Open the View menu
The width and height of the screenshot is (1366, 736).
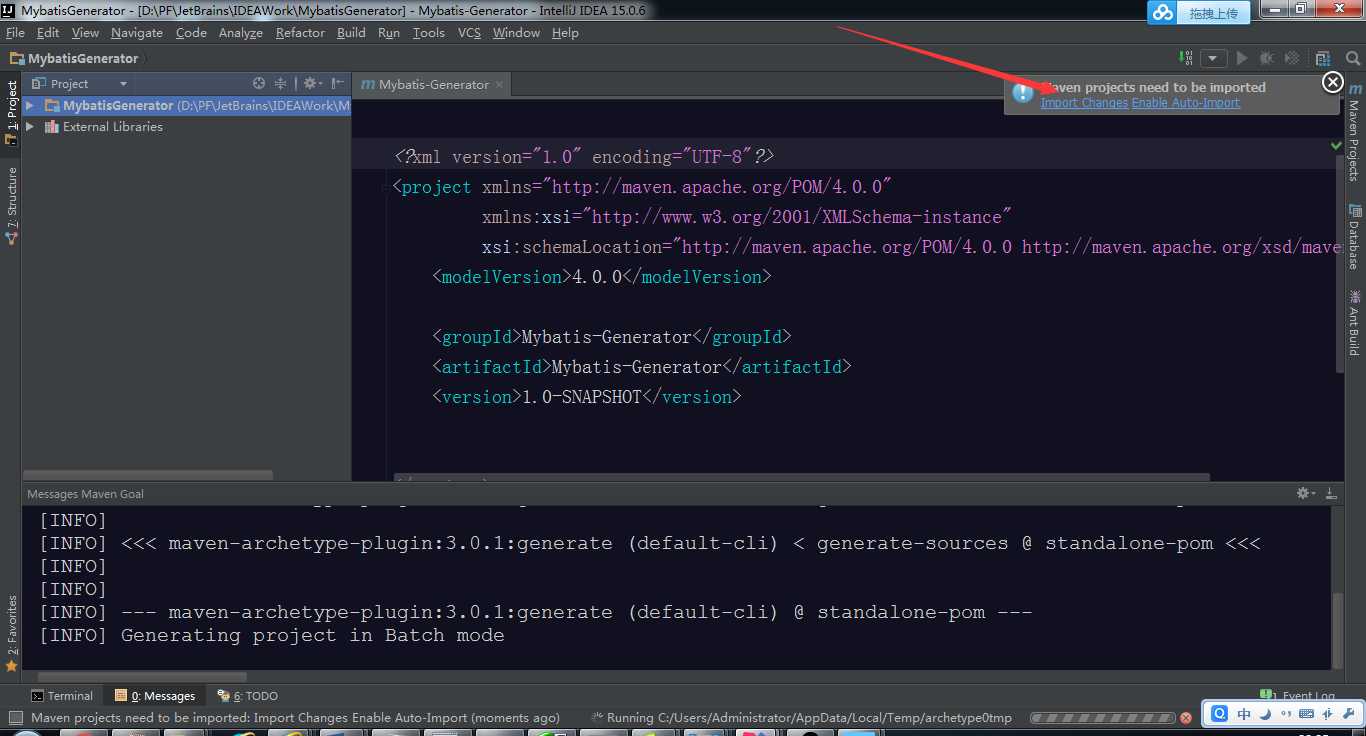coord(85,33)
